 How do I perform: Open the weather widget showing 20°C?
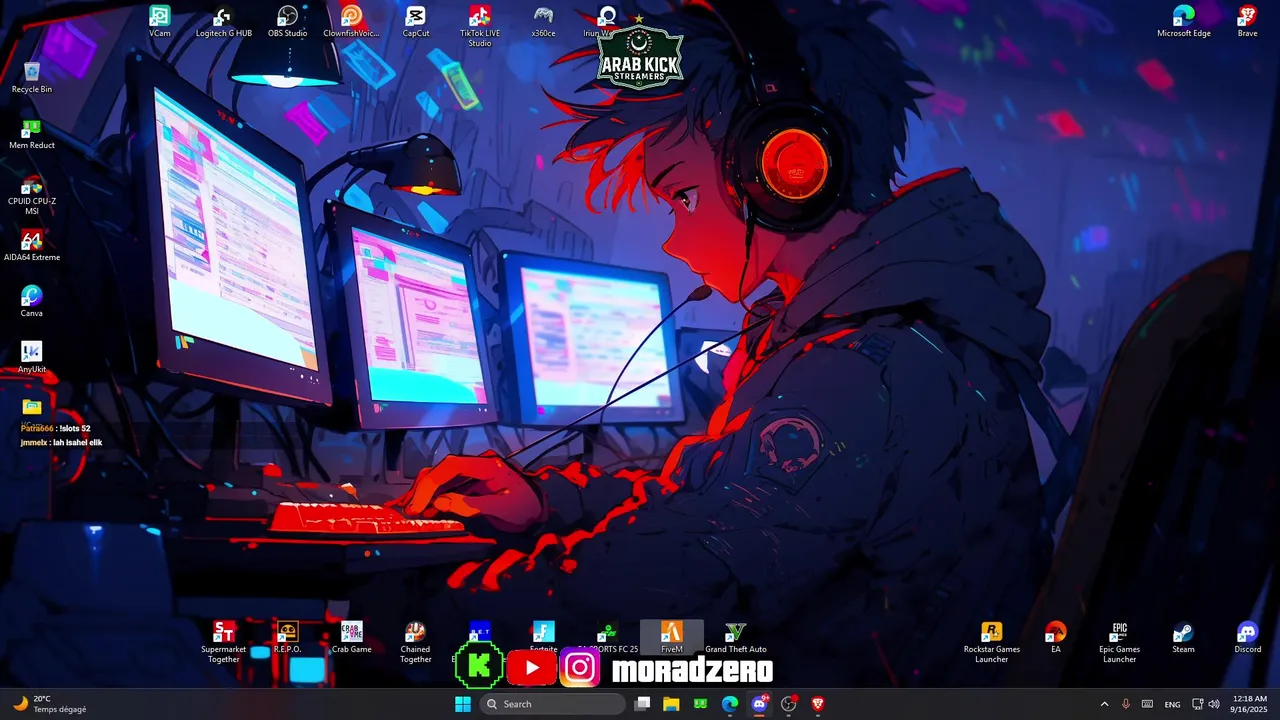click(50, 704)
